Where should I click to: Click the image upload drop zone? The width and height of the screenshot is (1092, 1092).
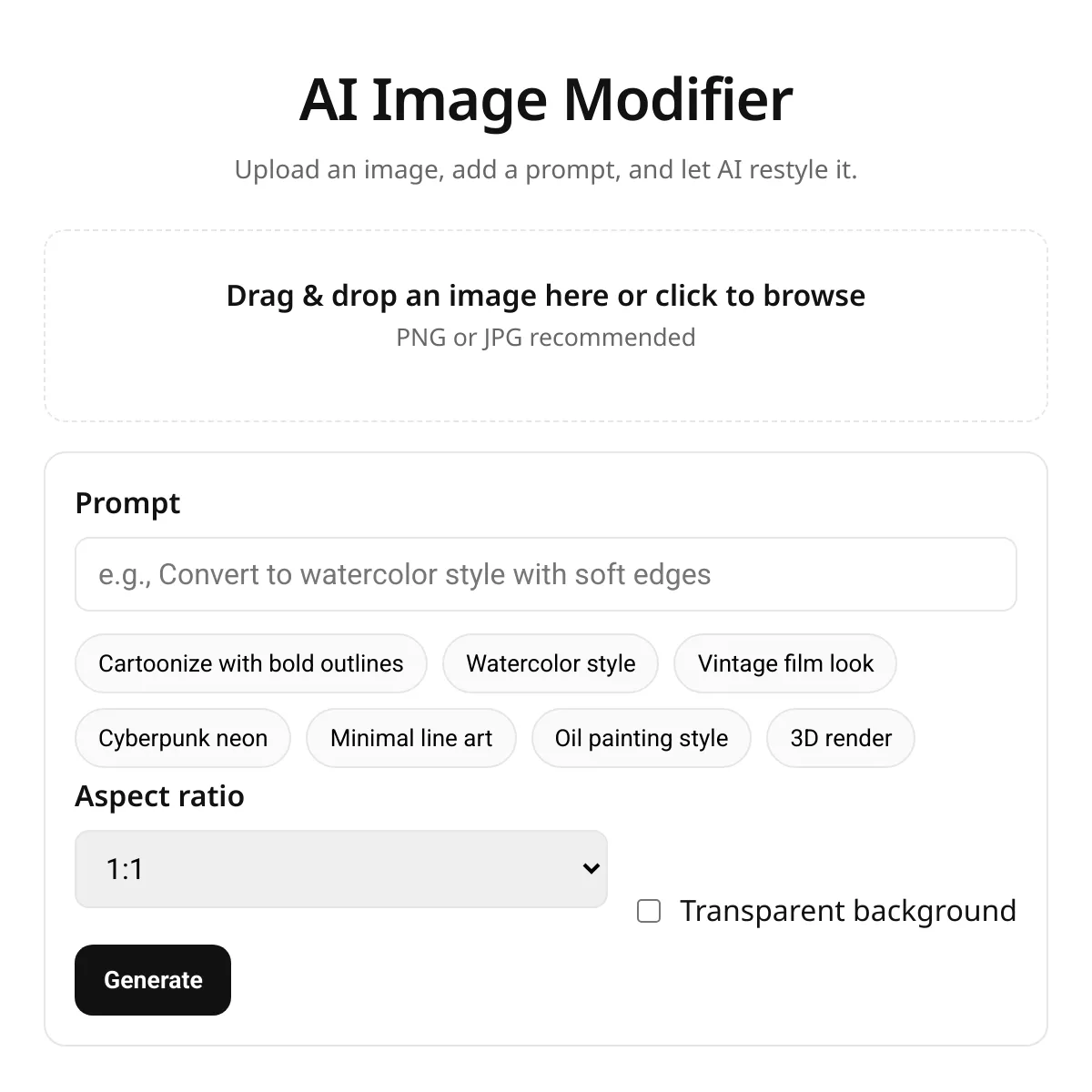[x=546, y=382]
